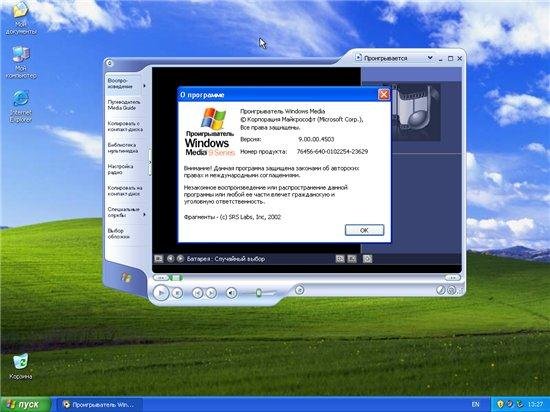Select the Мой компьютер desktop icon
The width and height of the screenshot is (550, 412).
(21, 62)
